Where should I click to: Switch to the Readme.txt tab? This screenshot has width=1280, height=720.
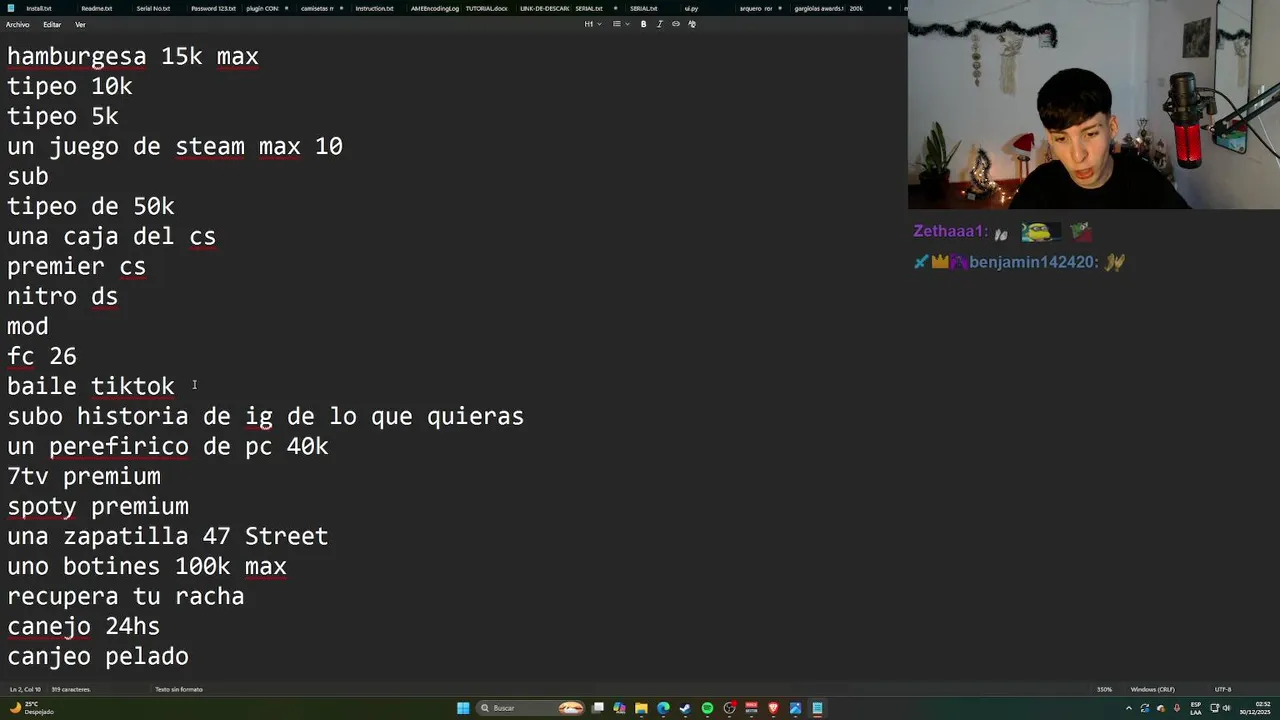(x=96, y=8)
